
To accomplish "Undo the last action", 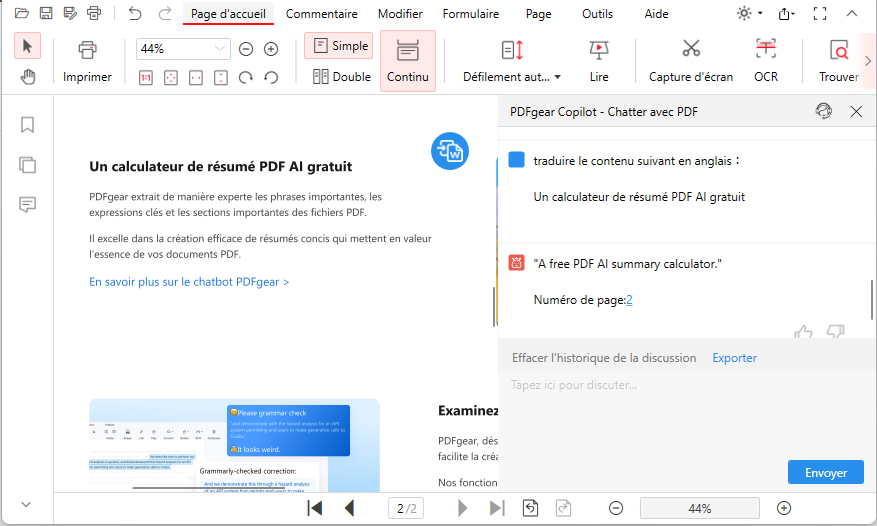I will [135, 13].
